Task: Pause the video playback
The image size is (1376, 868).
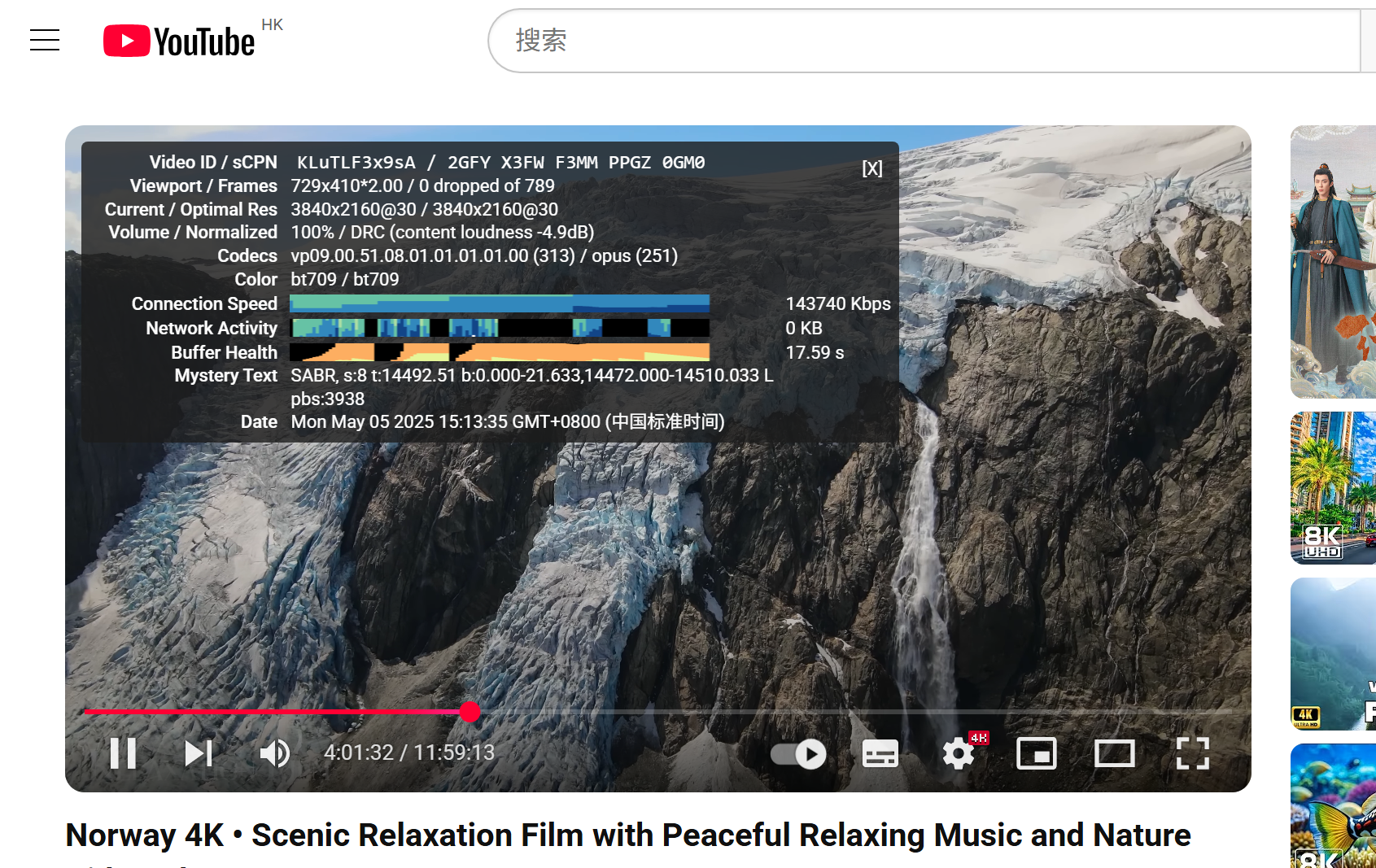Action: [x=123, y=753]
